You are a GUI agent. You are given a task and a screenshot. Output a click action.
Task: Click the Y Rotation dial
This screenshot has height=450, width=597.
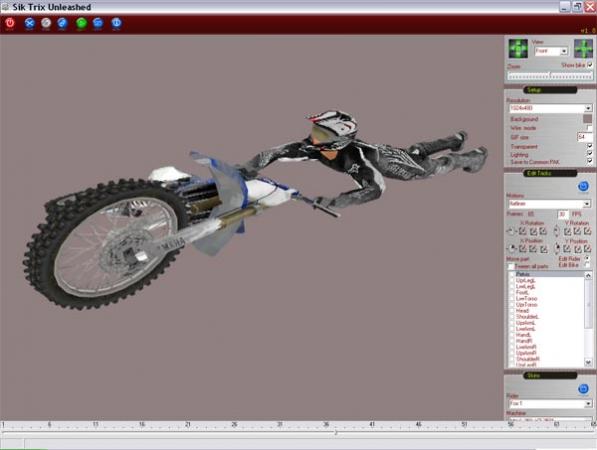pos(556,231)
